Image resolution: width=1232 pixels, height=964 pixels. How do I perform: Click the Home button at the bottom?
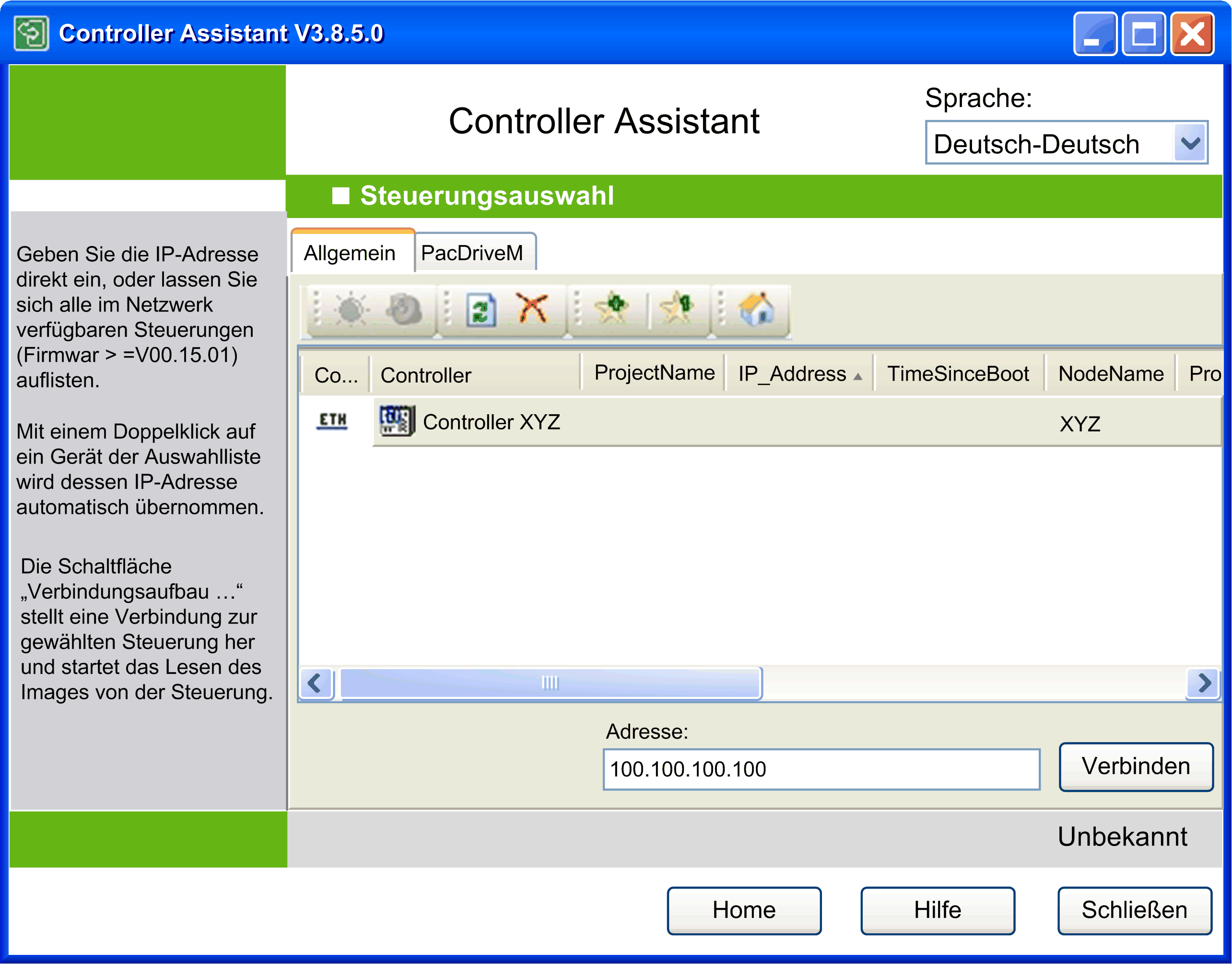(x=744, y=910)
